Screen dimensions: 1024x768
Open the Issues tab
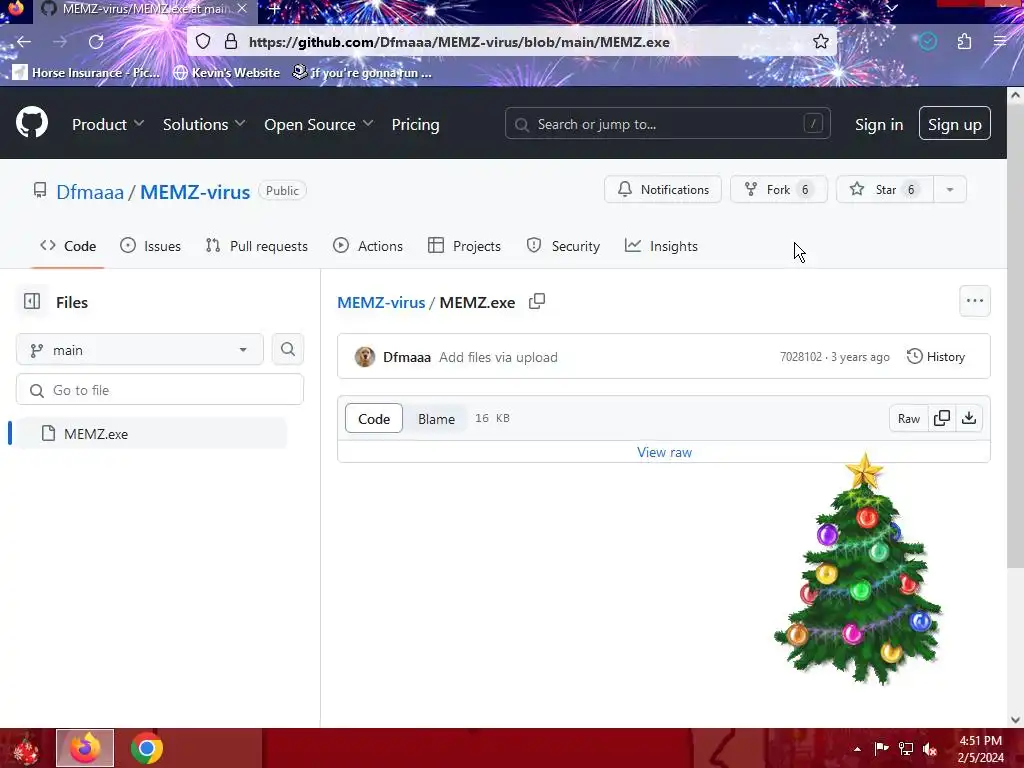pos(151,246)
